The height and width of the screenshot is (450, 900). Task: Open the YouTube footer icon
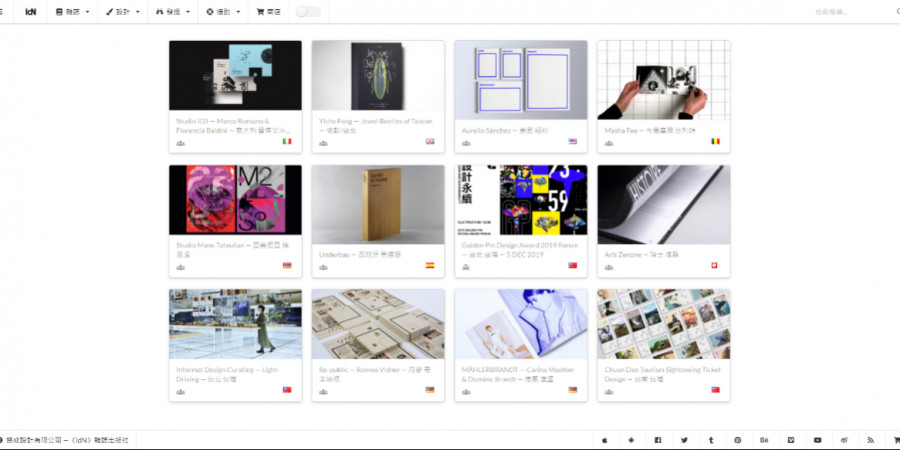click(x=817, y=440)
